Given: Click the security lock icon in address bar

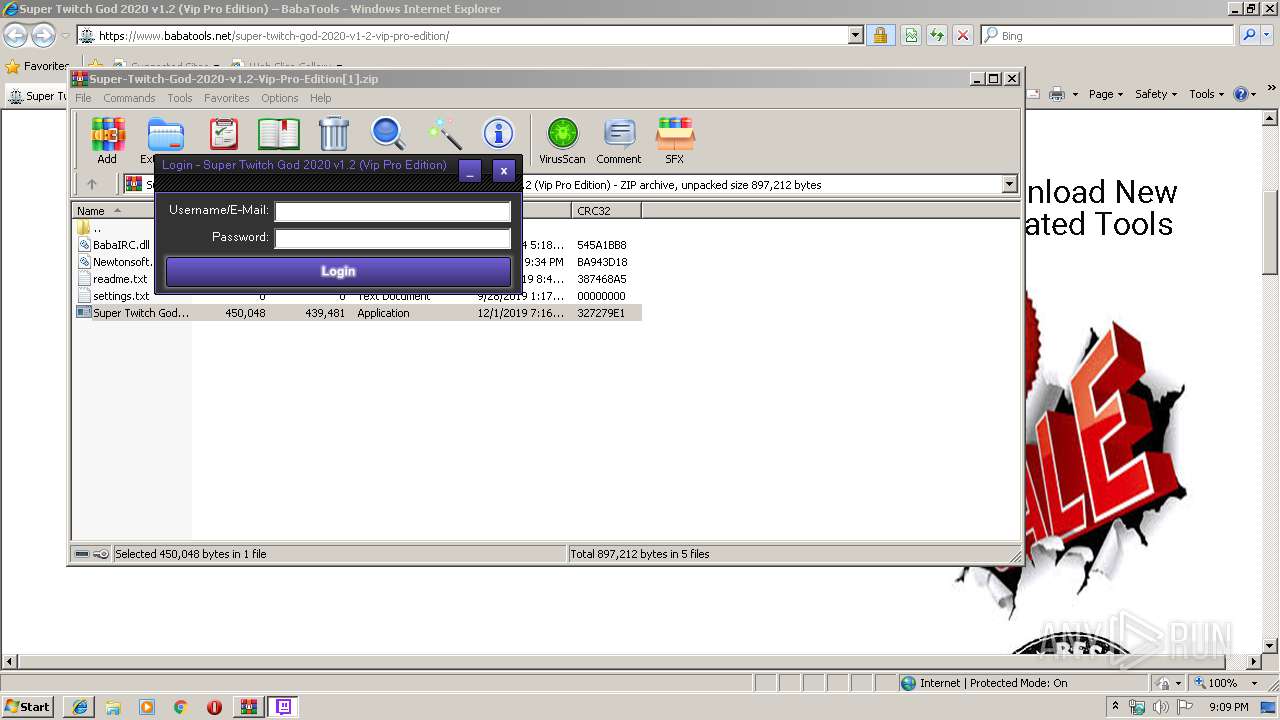Looking at the screenshot, I should click(880, 35).
